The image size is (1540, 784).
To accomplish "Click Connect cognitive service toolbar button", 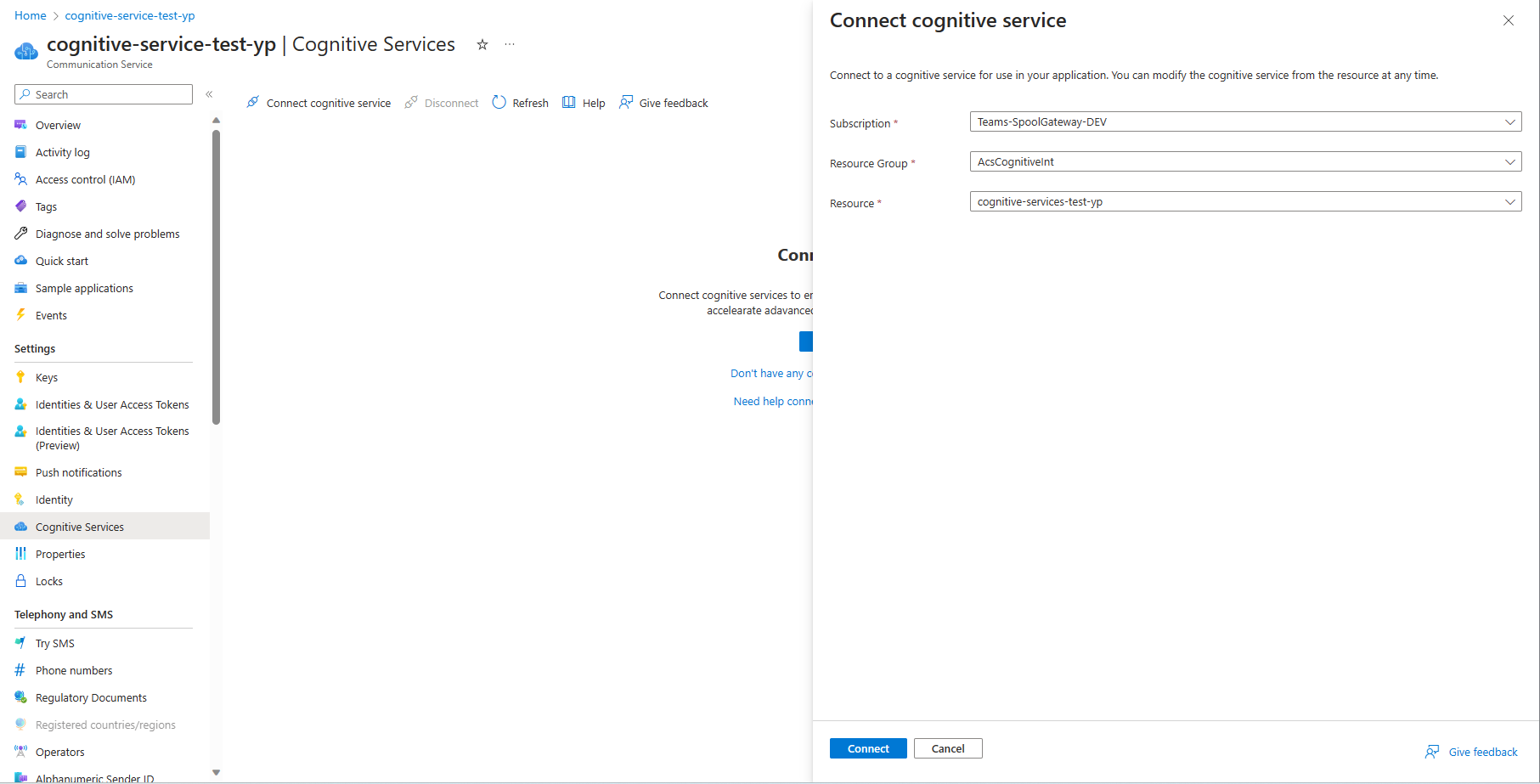I will coord(319,103).
